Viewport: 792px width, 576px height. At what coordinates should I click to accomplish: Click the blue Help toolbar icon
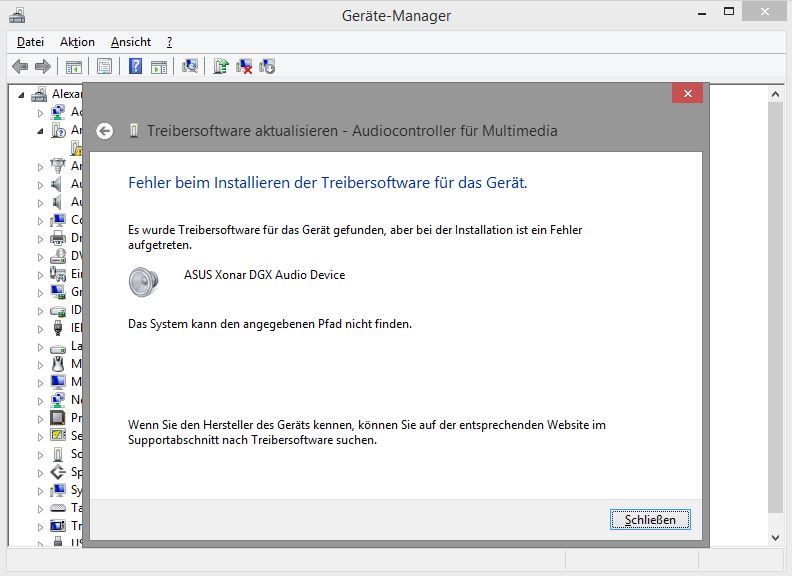click(135, 66)
